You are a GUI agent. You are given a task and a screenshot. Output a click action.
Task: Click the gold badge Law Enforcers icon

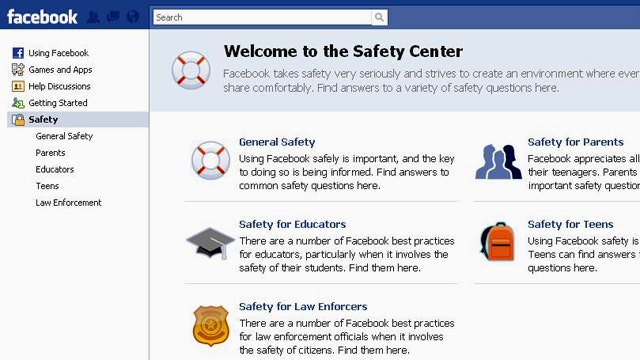(211, 326)
